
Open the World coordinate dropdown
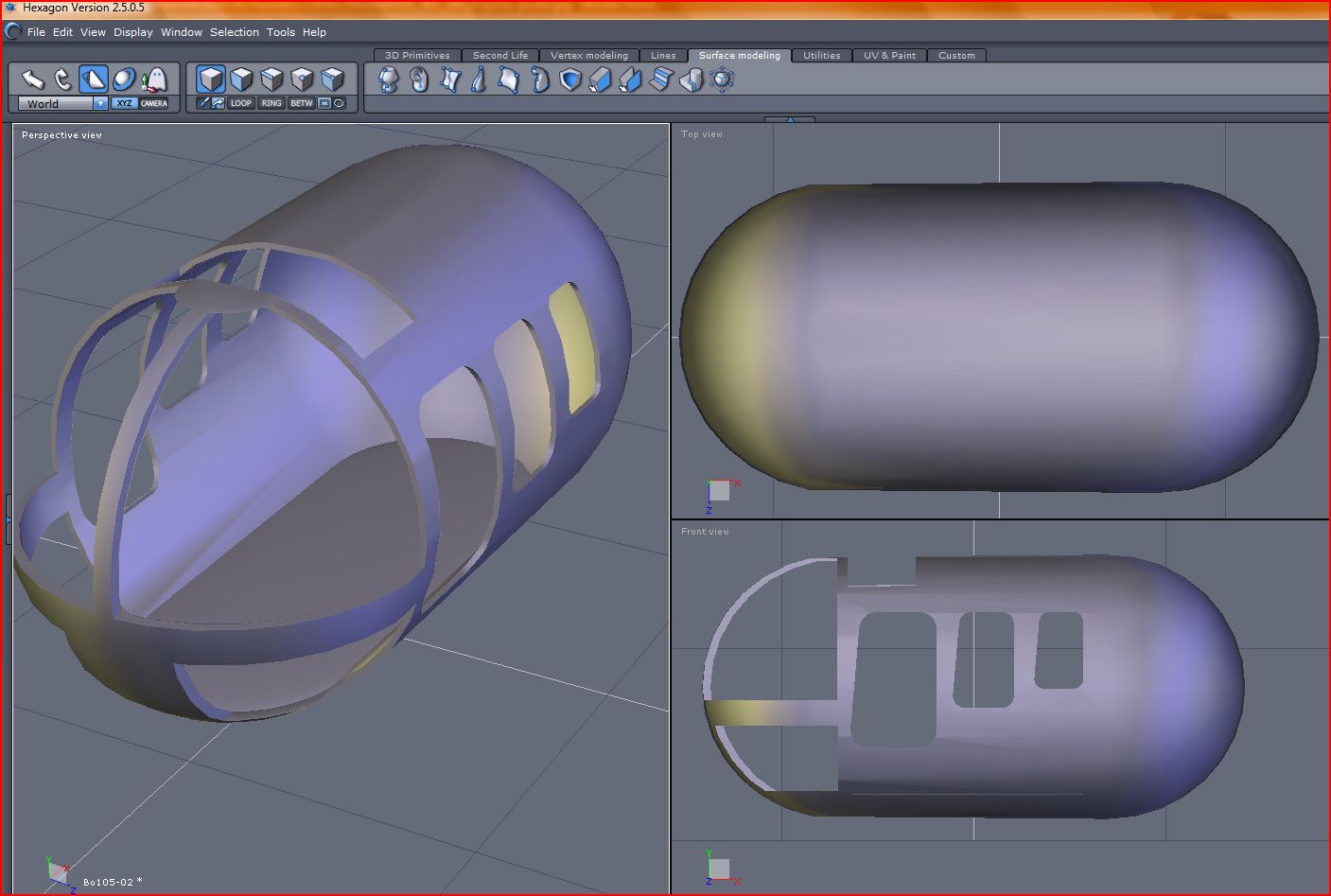click(100, 103)
